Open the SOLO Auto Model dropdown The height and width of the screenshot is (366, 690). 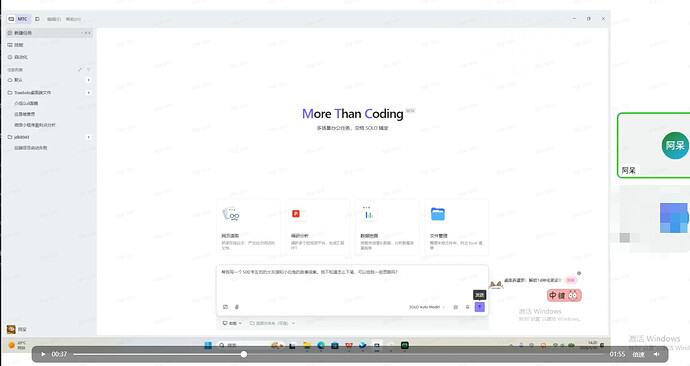pos(427,307)
